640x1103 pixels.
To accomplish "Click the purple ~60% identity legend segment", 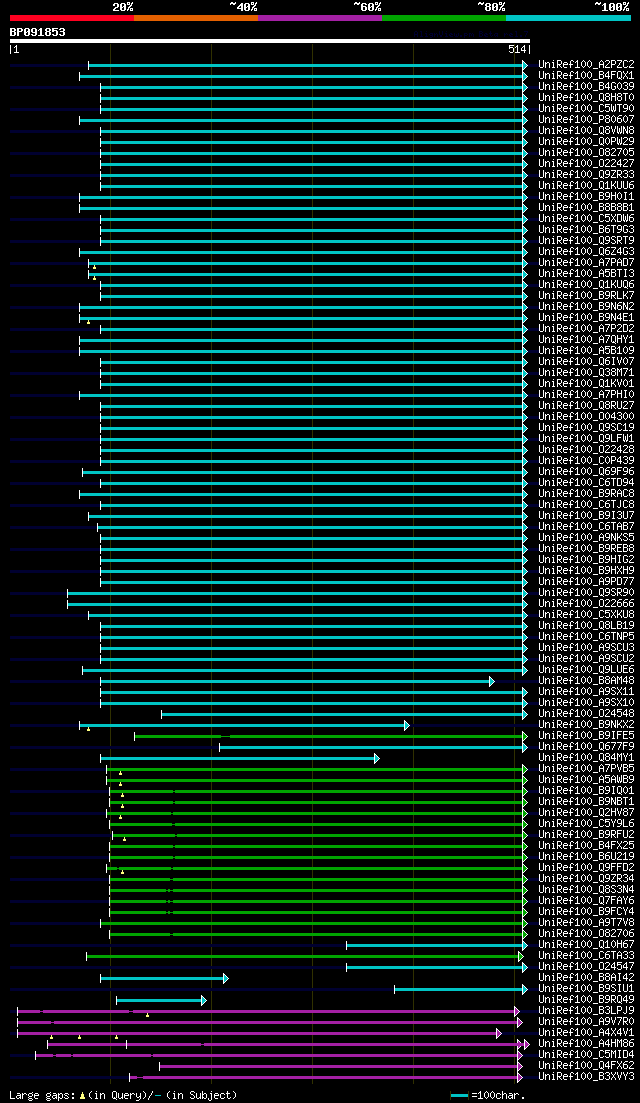I will tap(320, 18).
